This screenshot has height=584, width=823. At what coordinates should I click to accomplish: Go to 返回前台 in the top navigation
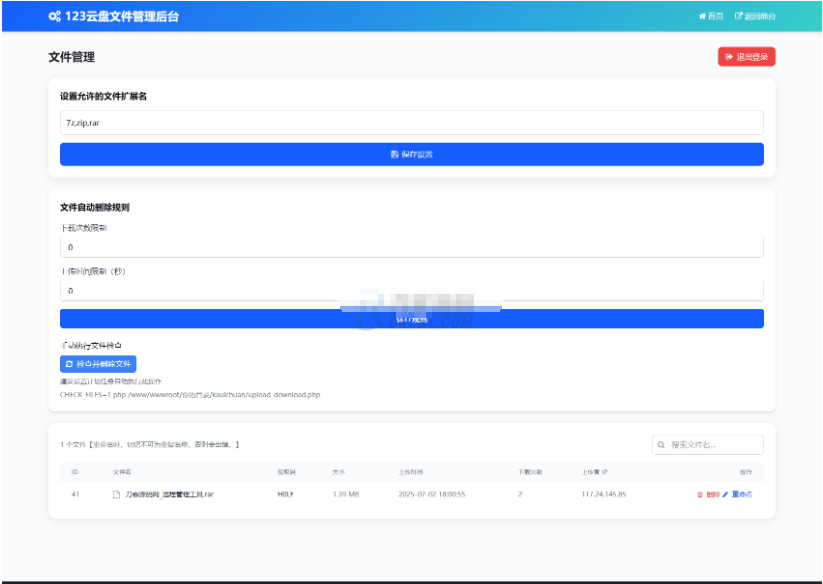[x=759, y=16]
